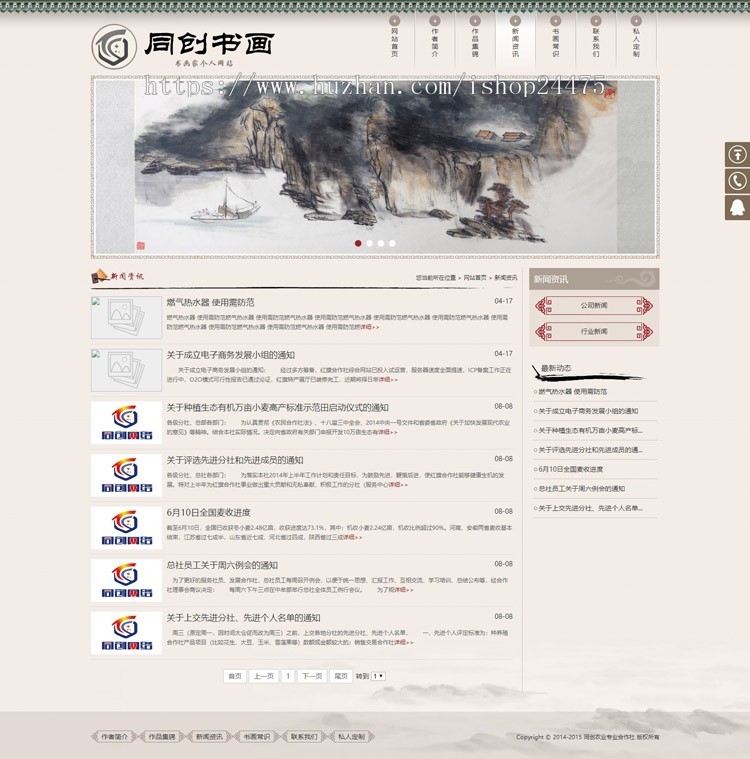Click footer link 联系我们
The width and height of the screenshot is (750, 759).
304,737
